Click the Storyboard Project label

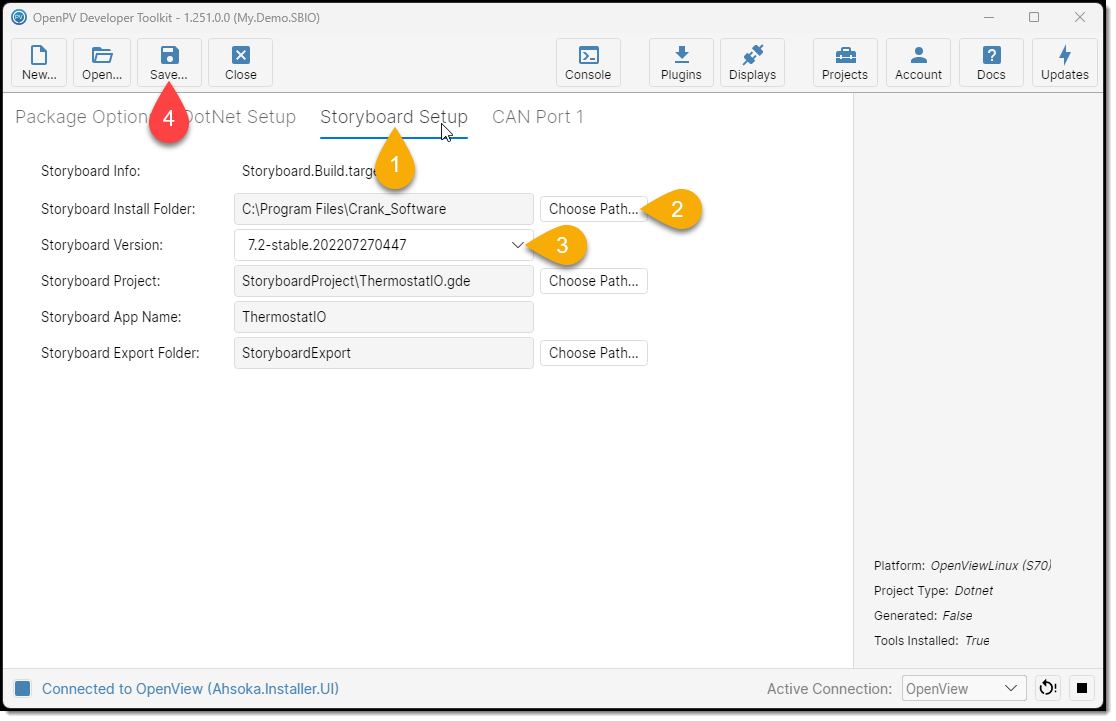(100, 281)
